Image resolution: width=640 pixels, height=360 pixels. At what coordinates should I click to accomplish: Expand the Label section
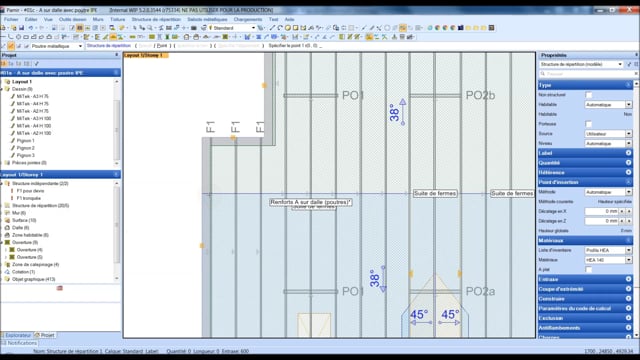click(629, 153)
